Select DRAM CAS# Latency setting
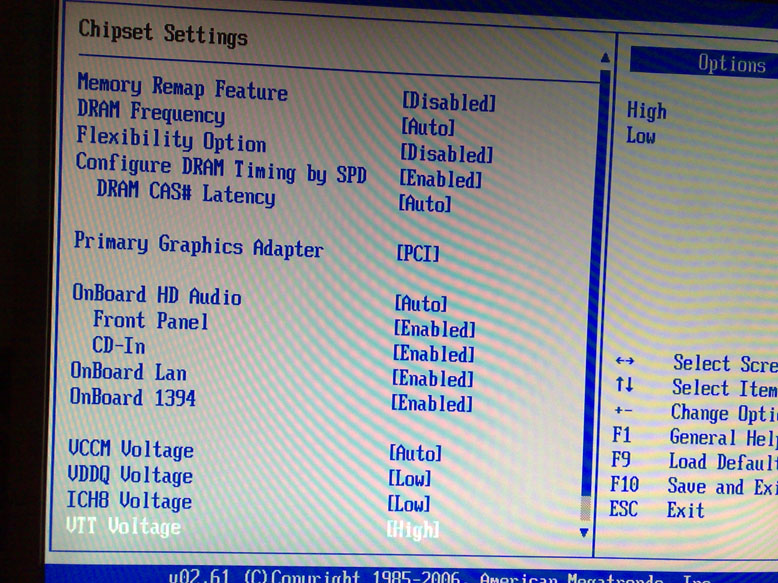The height and width of the screenshot is (583, 778). 186,193
